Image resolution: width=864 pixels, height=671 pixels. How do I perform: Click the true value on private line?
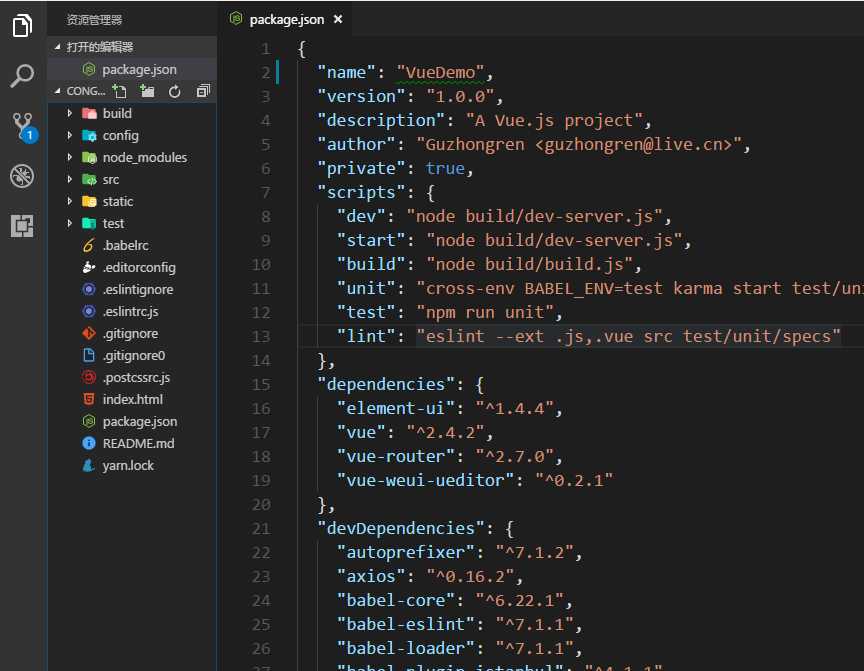(445, 168)
